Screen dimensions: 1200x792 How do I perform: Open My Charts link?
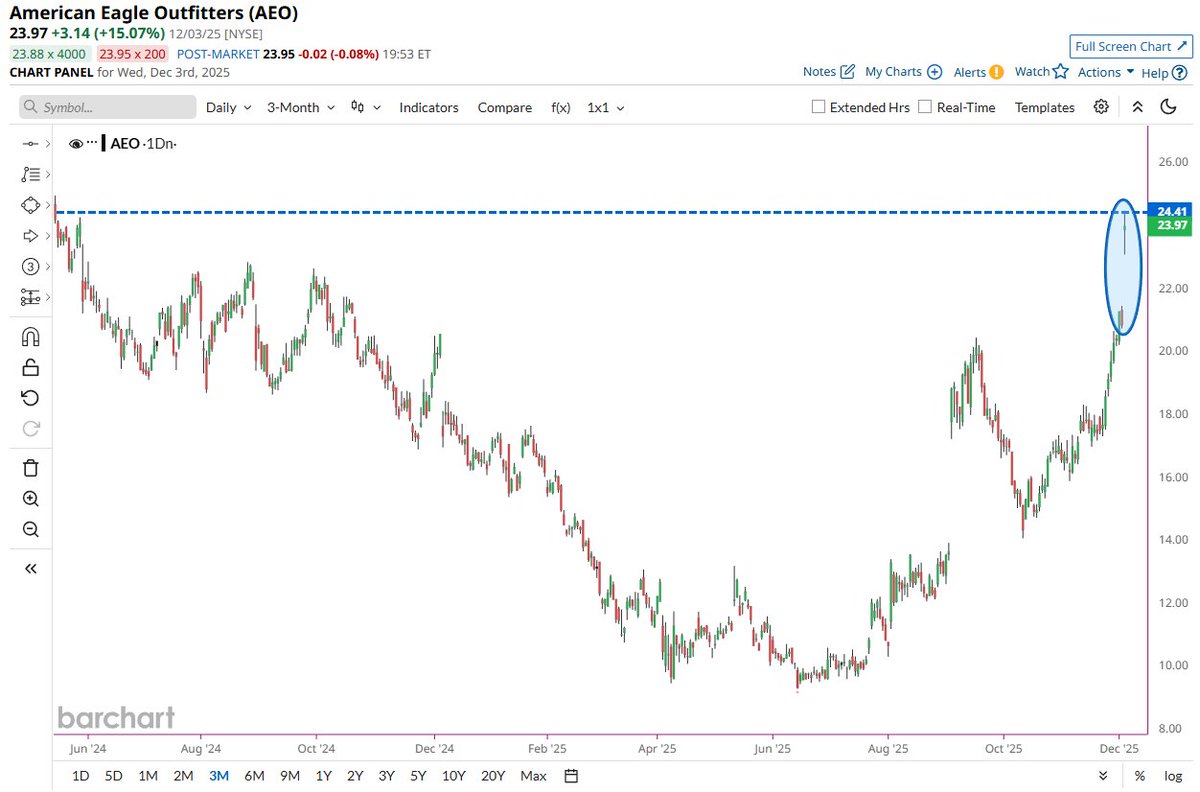pyautogui.click(x=903, y=72)
